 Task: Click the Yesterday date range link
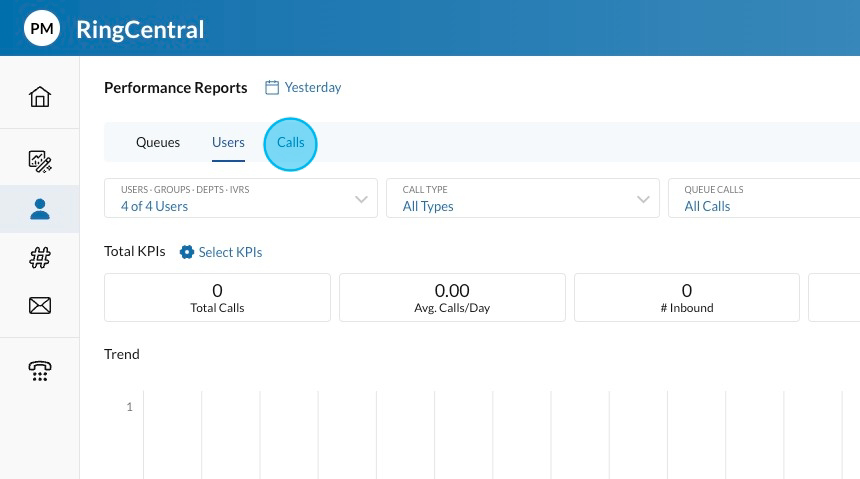(313, 88)
